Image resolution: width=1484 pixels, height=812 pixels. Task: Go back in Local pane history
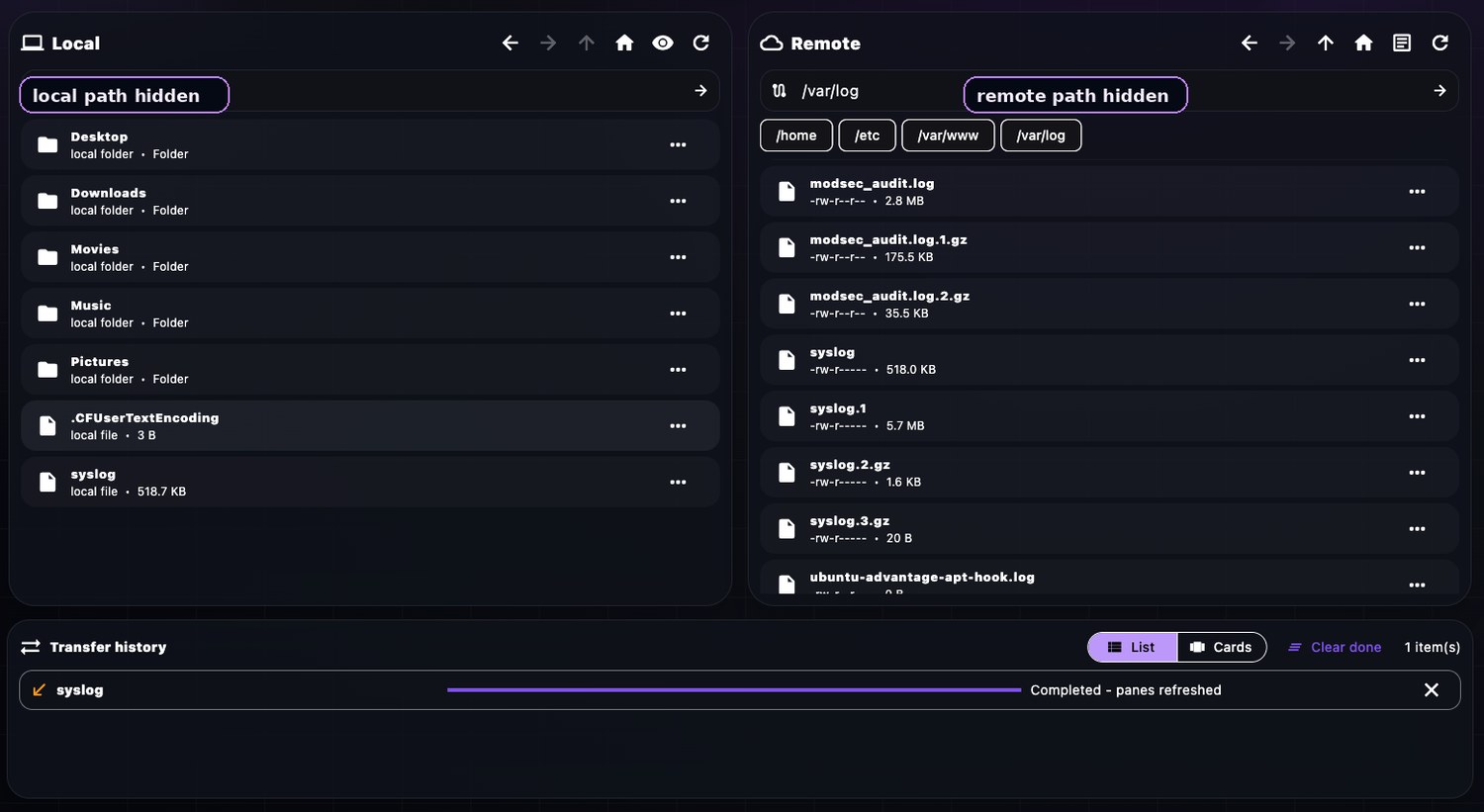click(x=510, y=43)
